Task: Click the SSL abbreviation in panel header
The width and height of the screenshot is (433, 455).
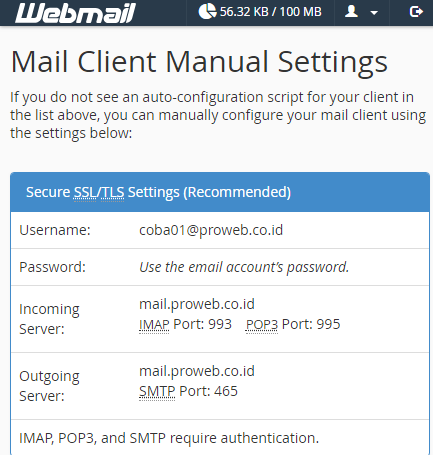Action: [85, 192]
